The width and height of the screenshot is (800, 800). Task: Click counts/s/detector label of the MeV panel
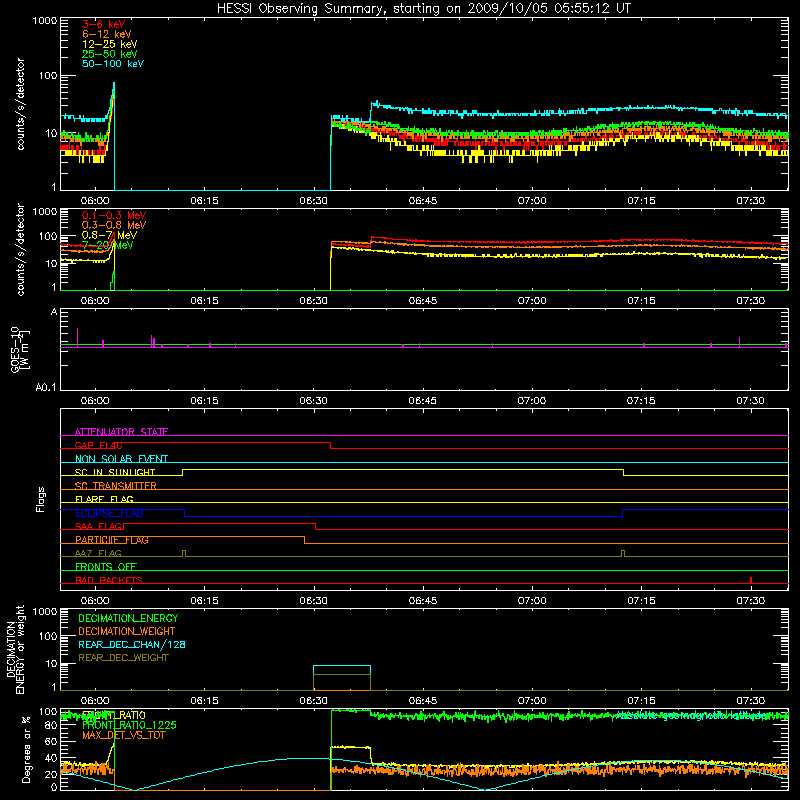(20, 249)
